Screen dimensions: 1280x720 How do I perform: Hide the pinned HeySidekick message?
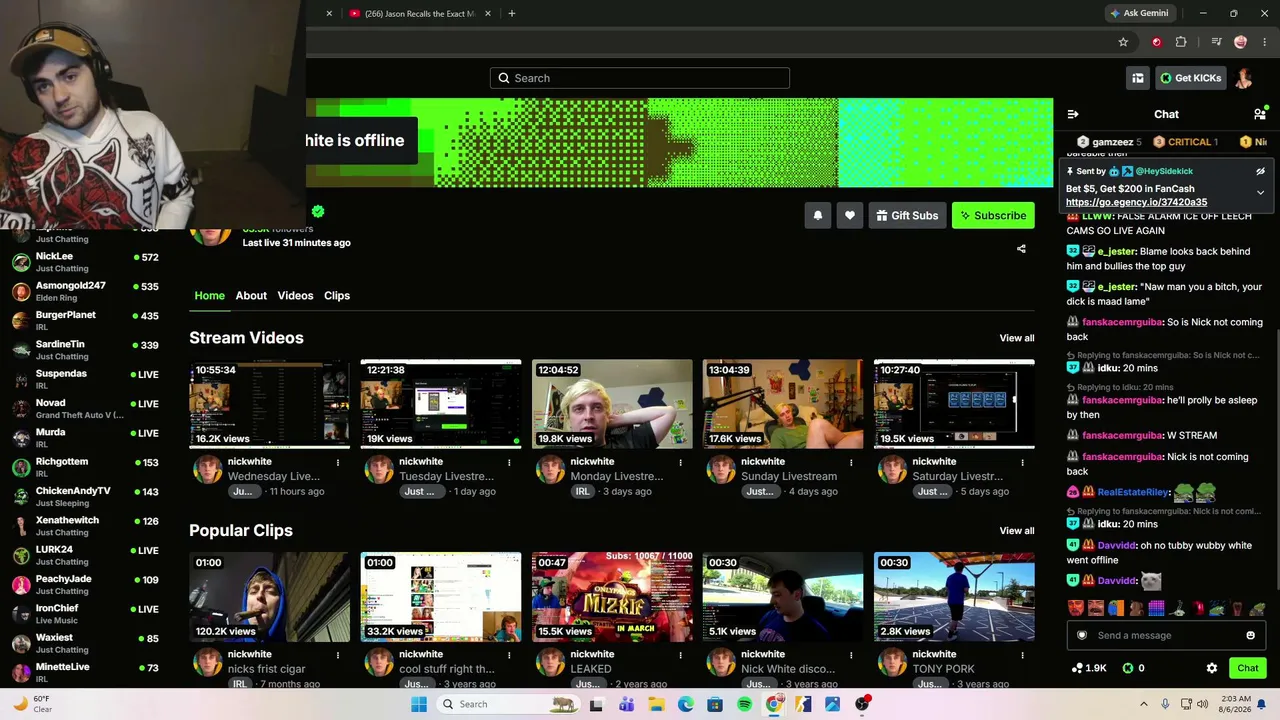(x=1260, y=171)
